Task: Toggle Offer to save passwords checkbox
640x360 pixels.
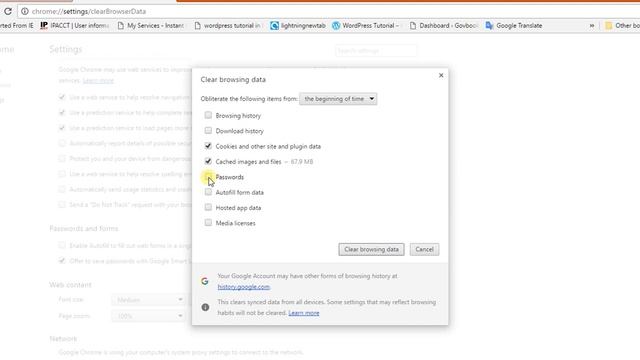Action: pos(62,260)
